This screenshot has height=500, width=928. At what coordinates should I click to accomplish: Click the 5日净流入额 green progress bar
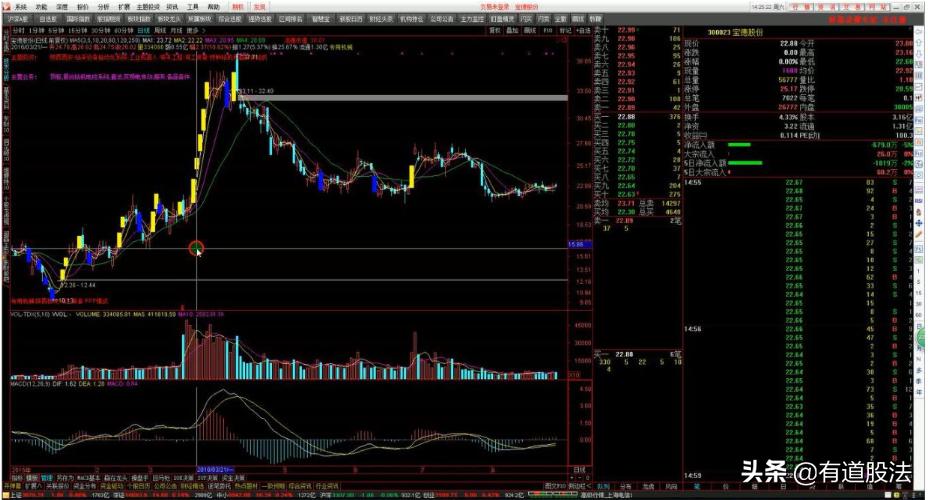tap(745, 163)
